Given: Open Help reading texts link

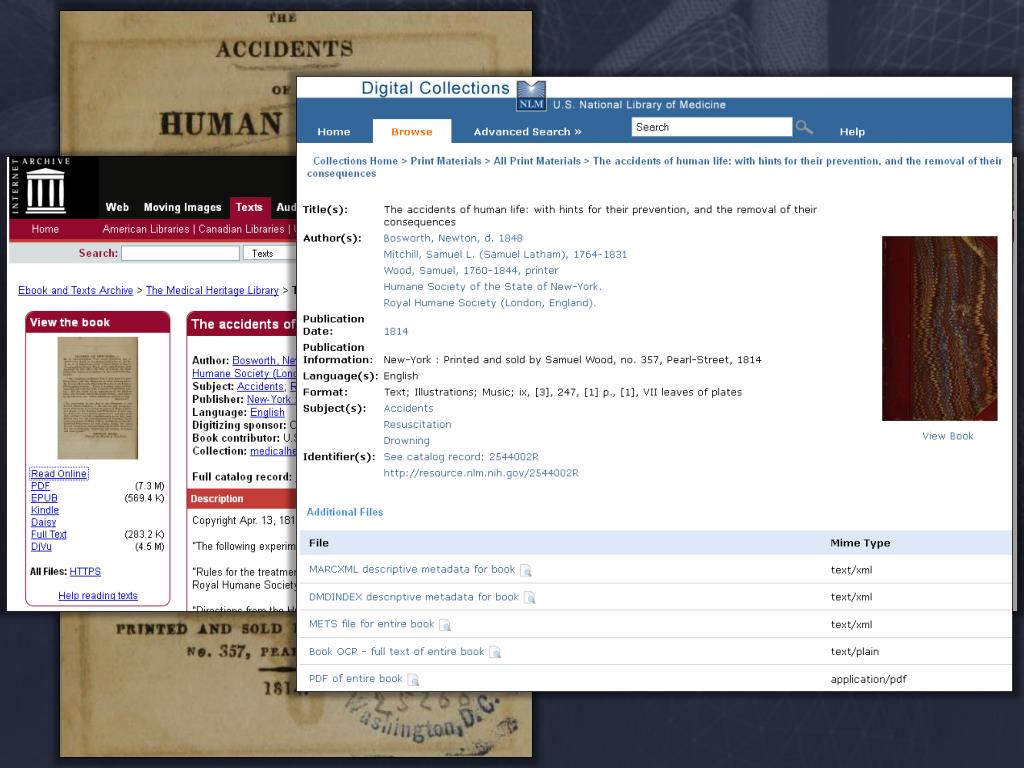Looking at the screenshot, I should click(98, 596).
